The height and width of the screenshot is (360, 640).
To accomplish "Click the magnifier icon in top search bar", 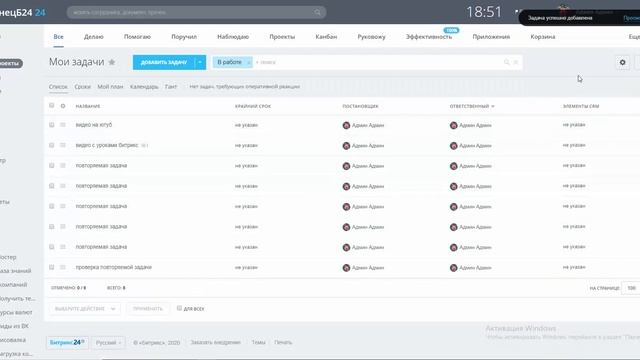I will pyautogui.click(x=318, y=12).
